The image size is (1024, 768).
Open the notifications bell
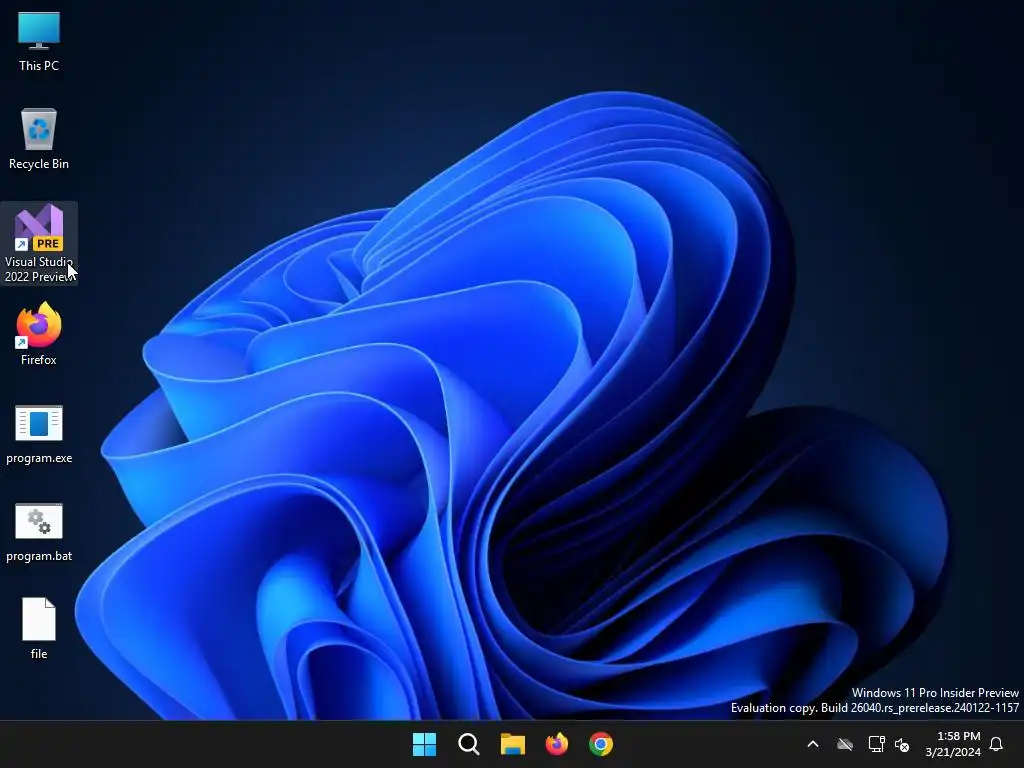[996, 744]
